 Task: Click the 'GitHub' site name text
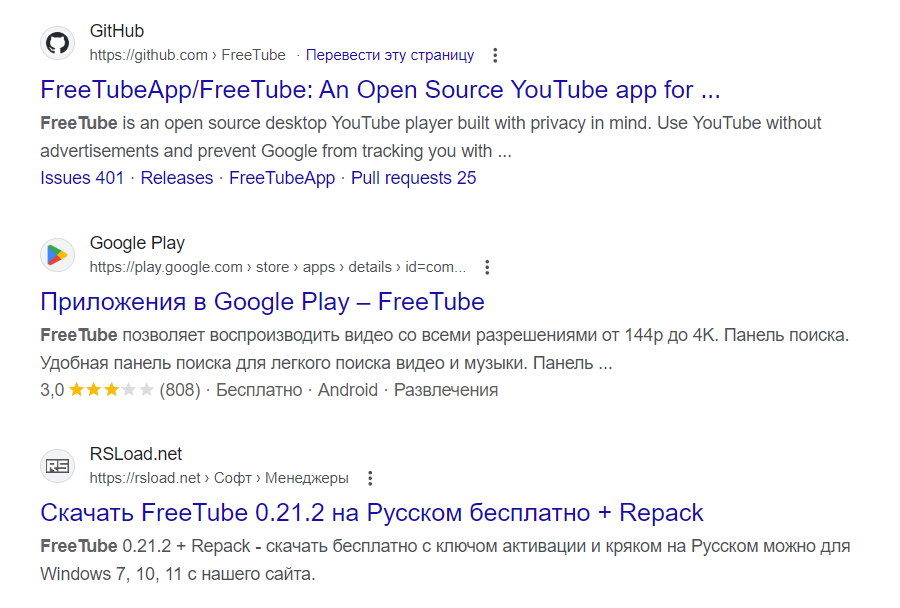(x=117, y=32)
